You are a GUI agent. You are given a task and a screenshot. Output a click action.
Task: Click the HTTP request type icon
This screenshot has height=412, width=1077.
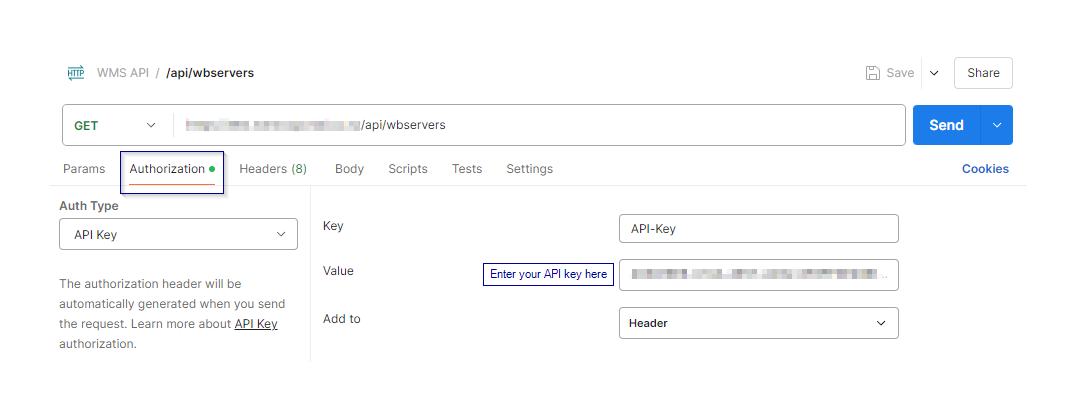point(76,73)
